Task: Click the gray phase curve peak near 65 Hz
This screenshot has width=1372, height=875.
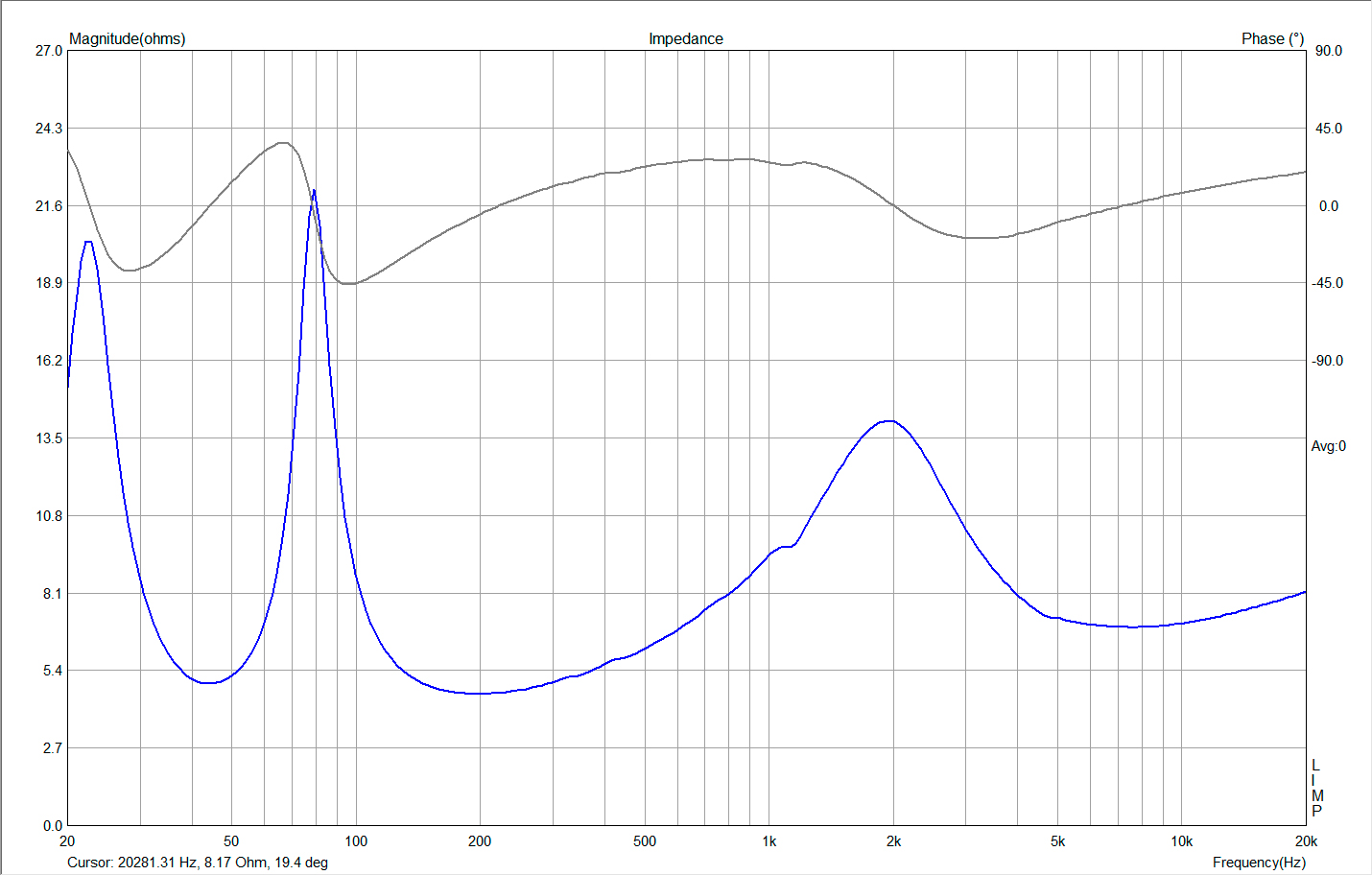Action: [x=282, y=143]
